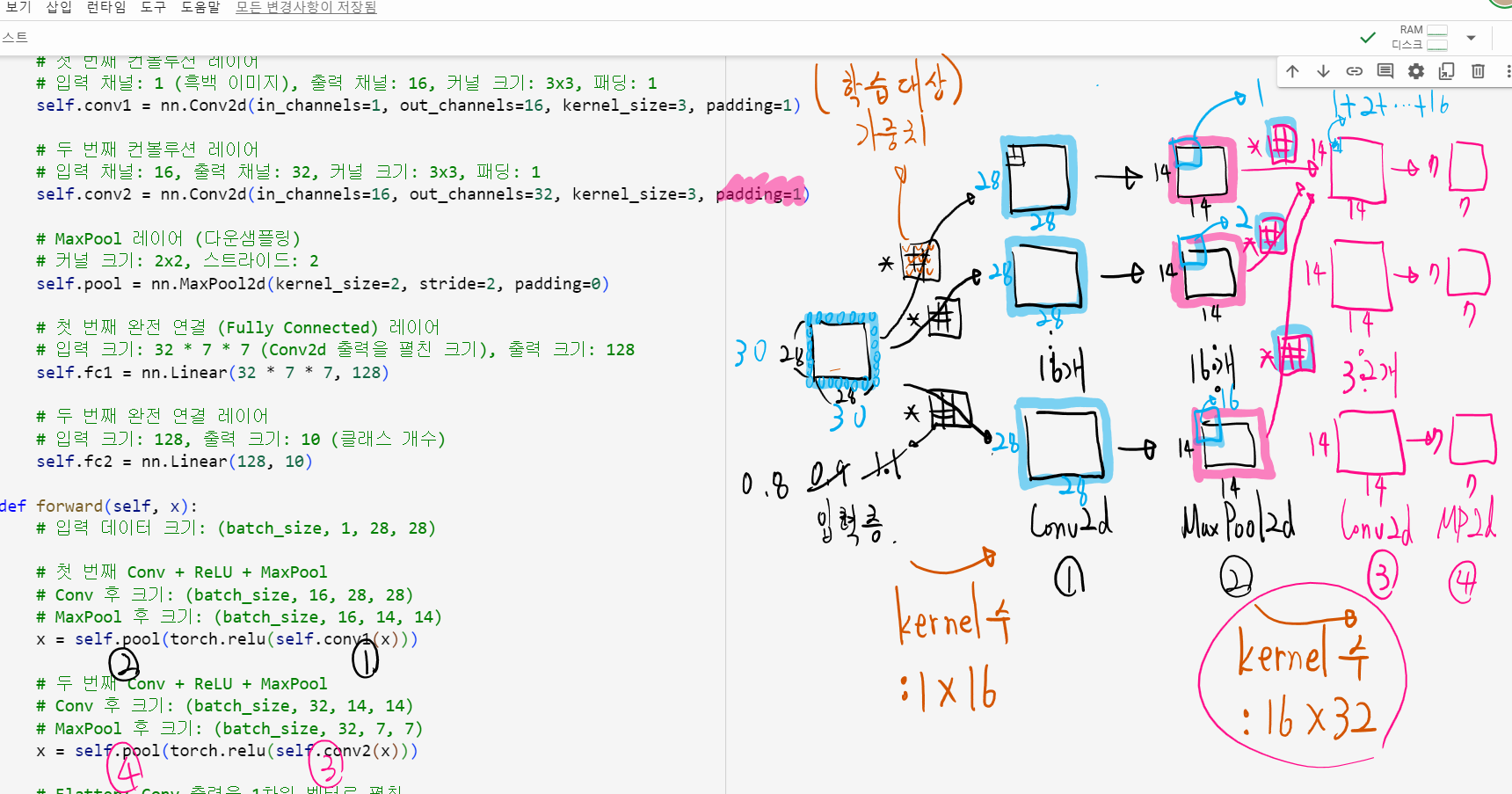Viewport: 1512px width, 794px height.
Task: Click the 모든 변경사항이 저장됨 link
Action: click(306, 7)
